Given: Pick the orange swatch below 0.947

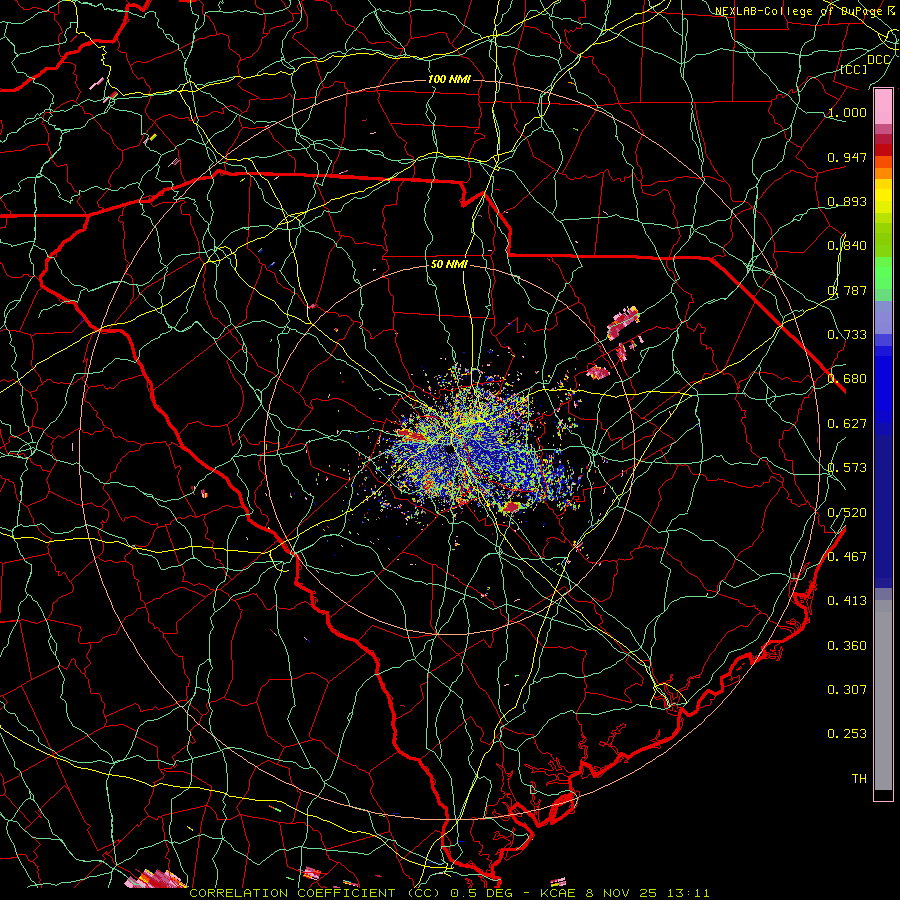Looking at the screenshot, I should click(883, 173).
